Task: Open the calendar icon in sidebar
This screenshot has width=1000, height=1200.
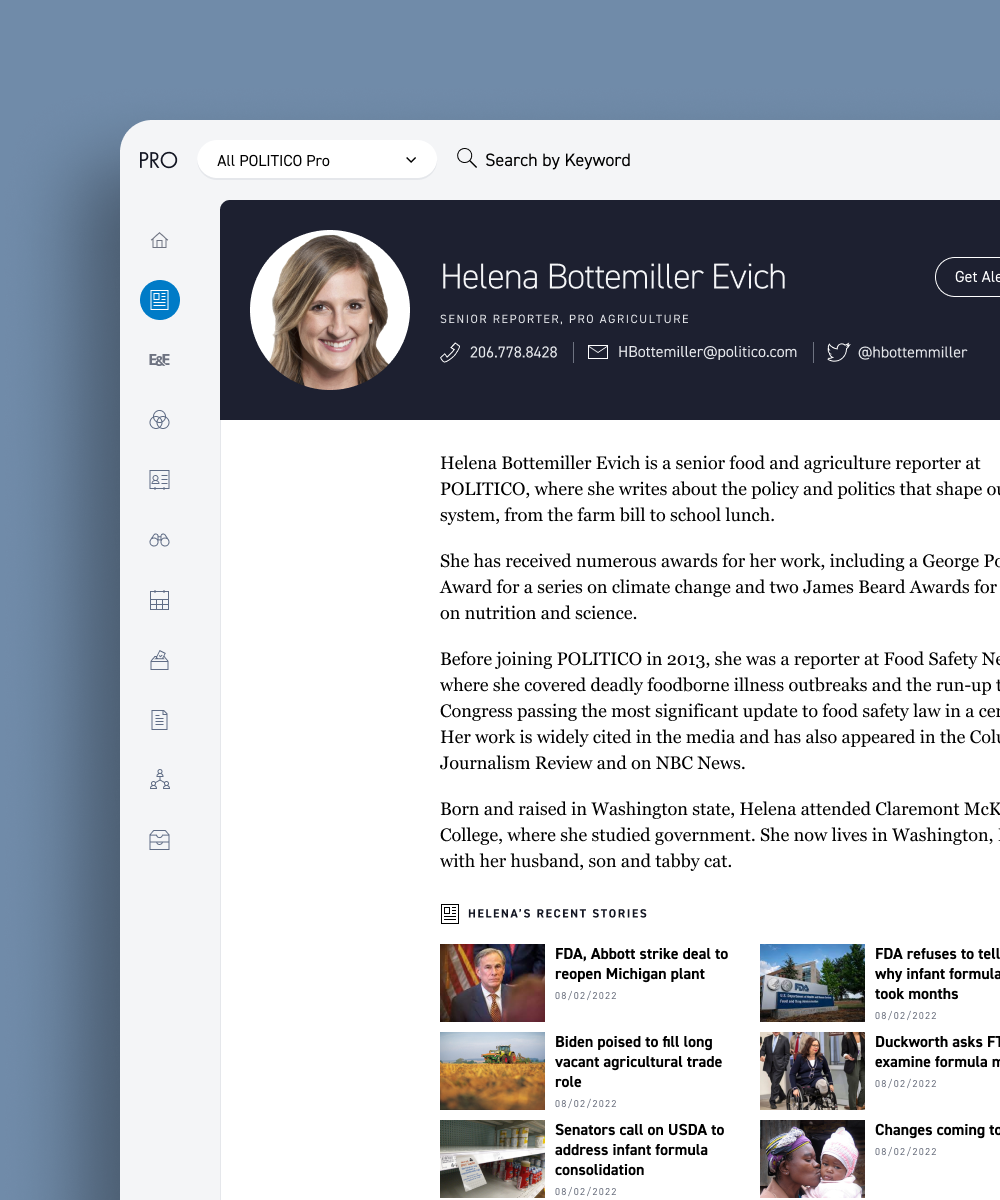Action: (159, 600)
